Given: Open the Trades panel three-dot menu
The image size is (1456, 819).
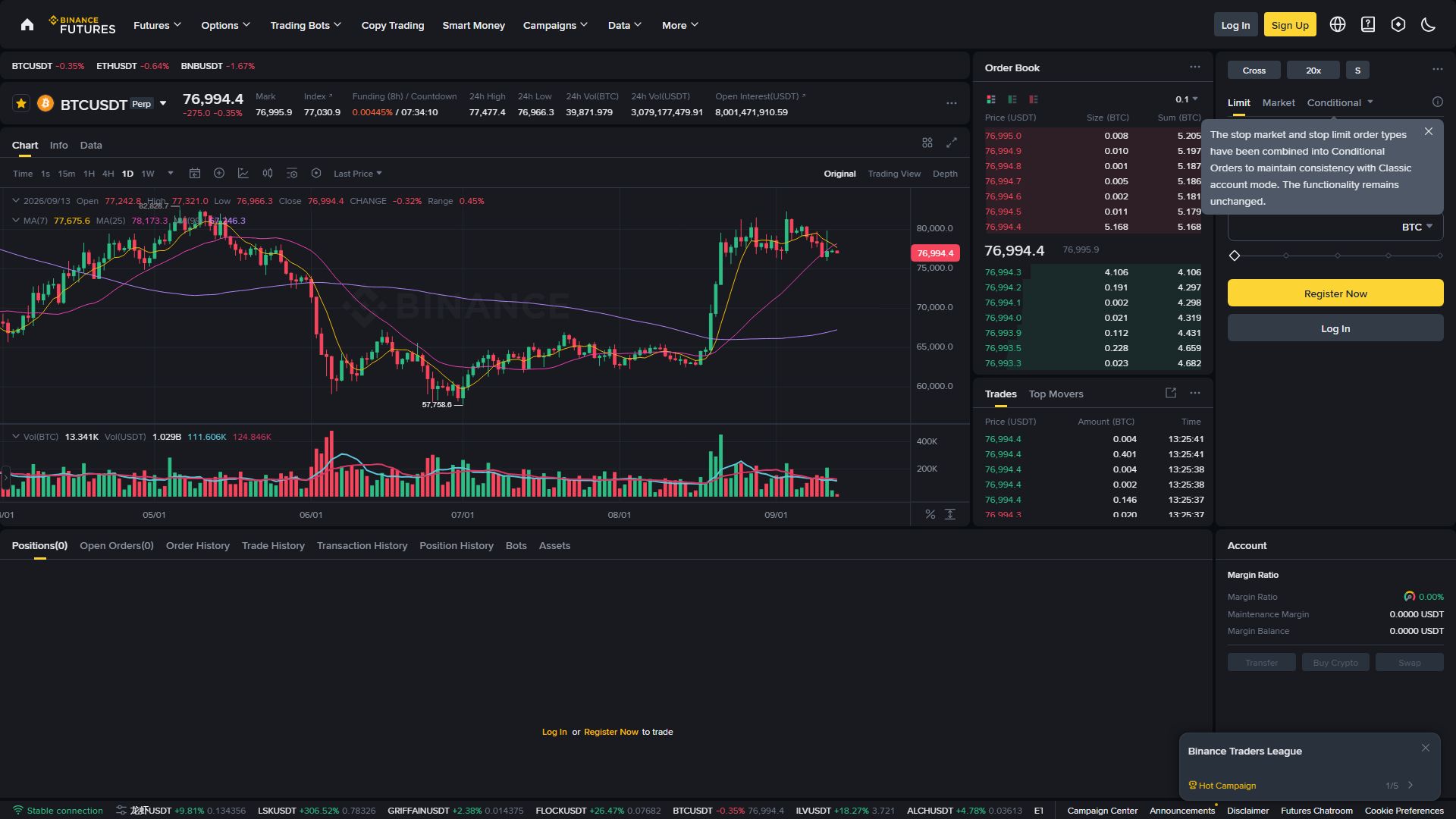Looking at the screenshot, I should point(1195,393).
